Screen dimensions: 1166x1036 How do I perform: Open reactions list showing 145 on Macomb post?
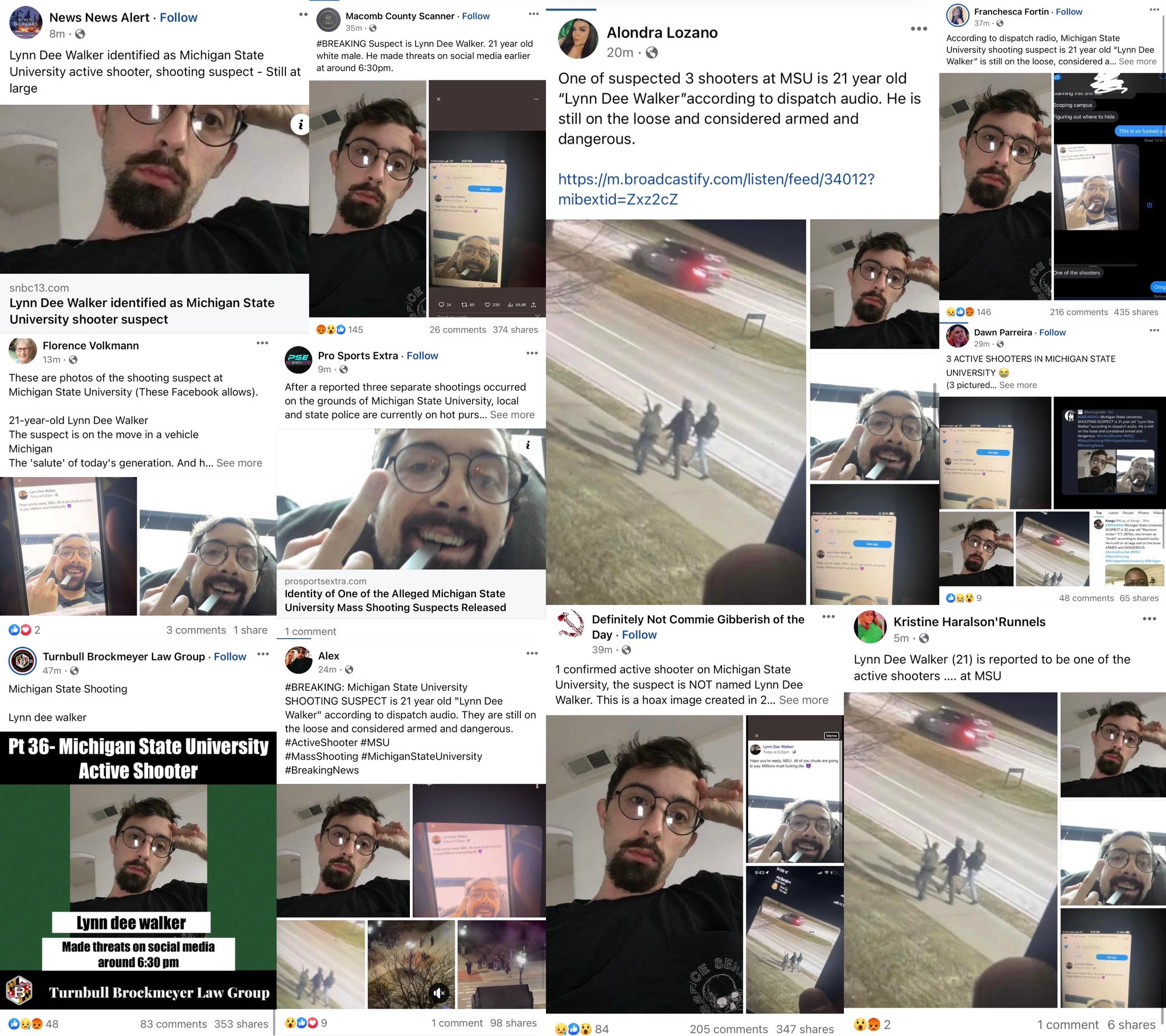[x=340, y=330]
